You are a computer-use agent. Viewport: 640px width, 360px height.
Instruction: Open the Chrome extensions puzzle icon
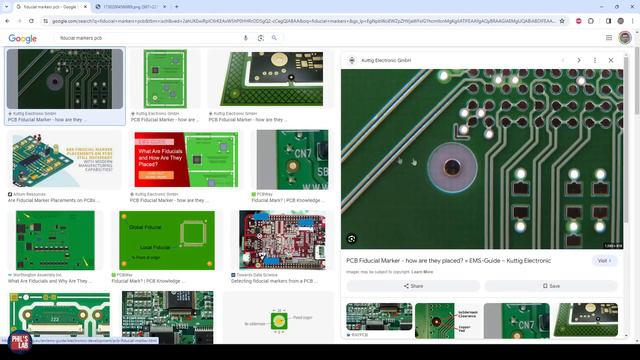591,21
